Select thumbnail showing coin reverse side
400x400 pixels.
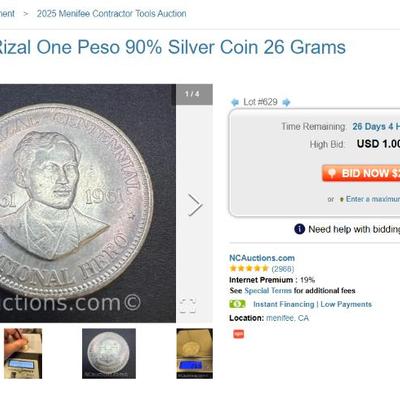(x=109, y=354)
